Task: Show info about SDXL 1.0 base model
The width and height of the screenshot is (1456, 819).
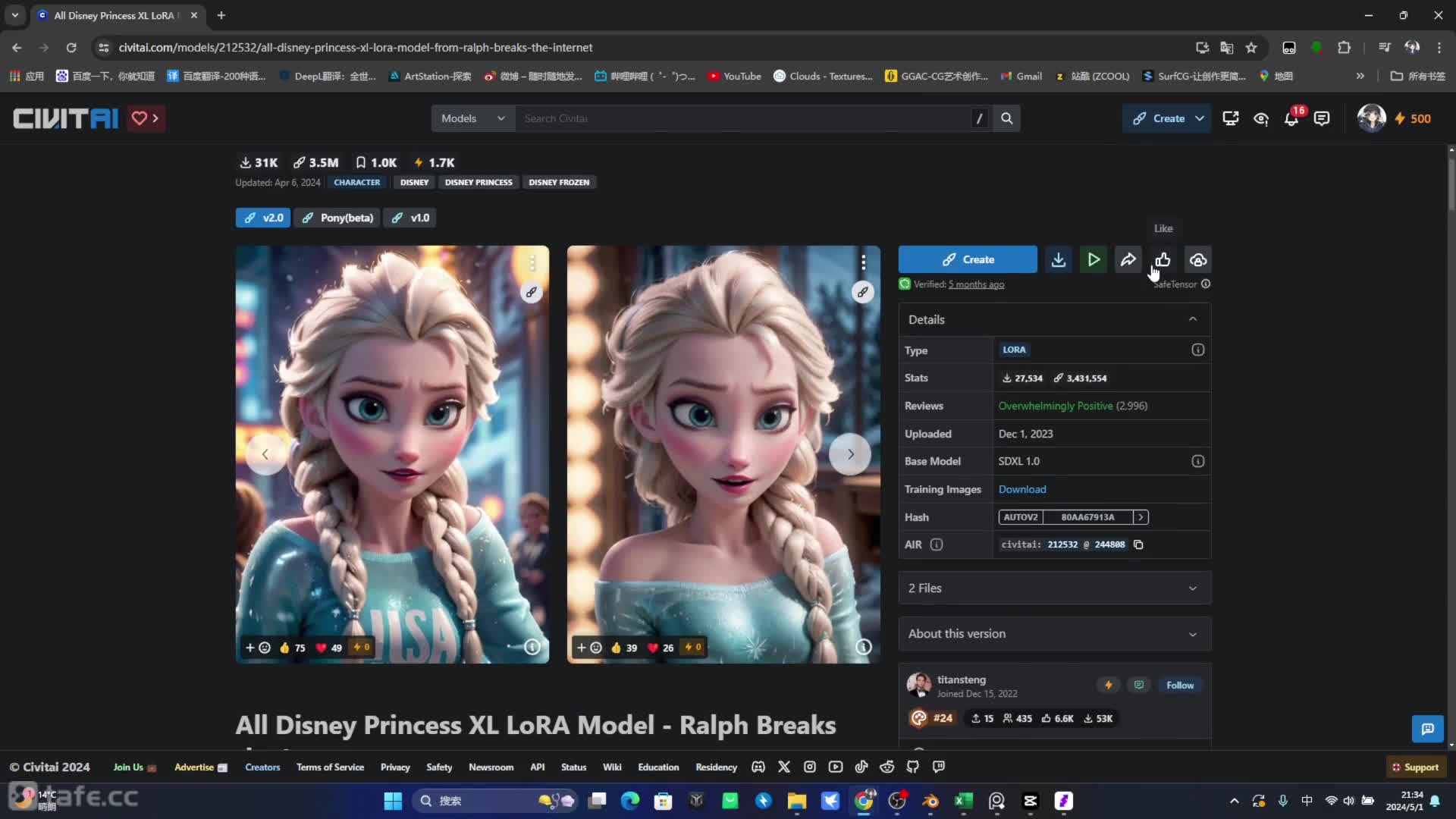Action: tap(1198, 461)
